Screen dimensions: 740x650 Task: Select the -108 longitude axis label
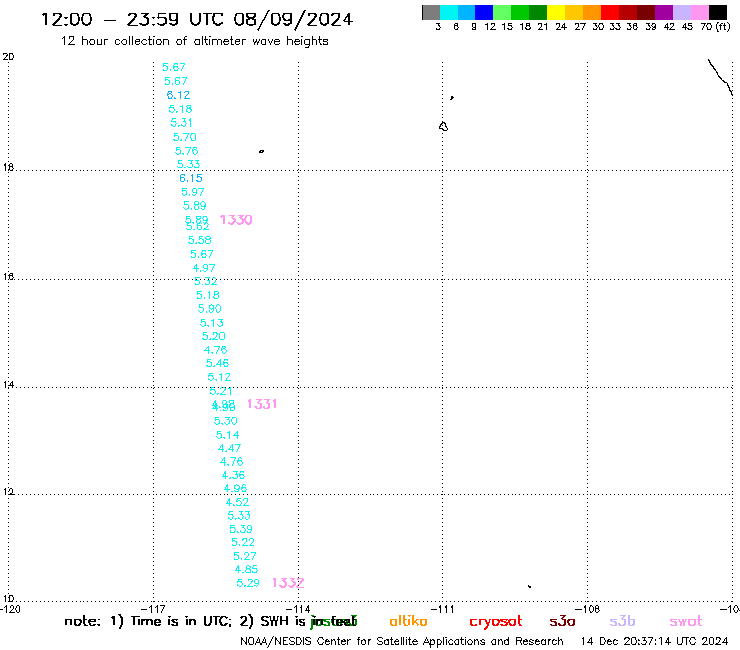[588, 609]
